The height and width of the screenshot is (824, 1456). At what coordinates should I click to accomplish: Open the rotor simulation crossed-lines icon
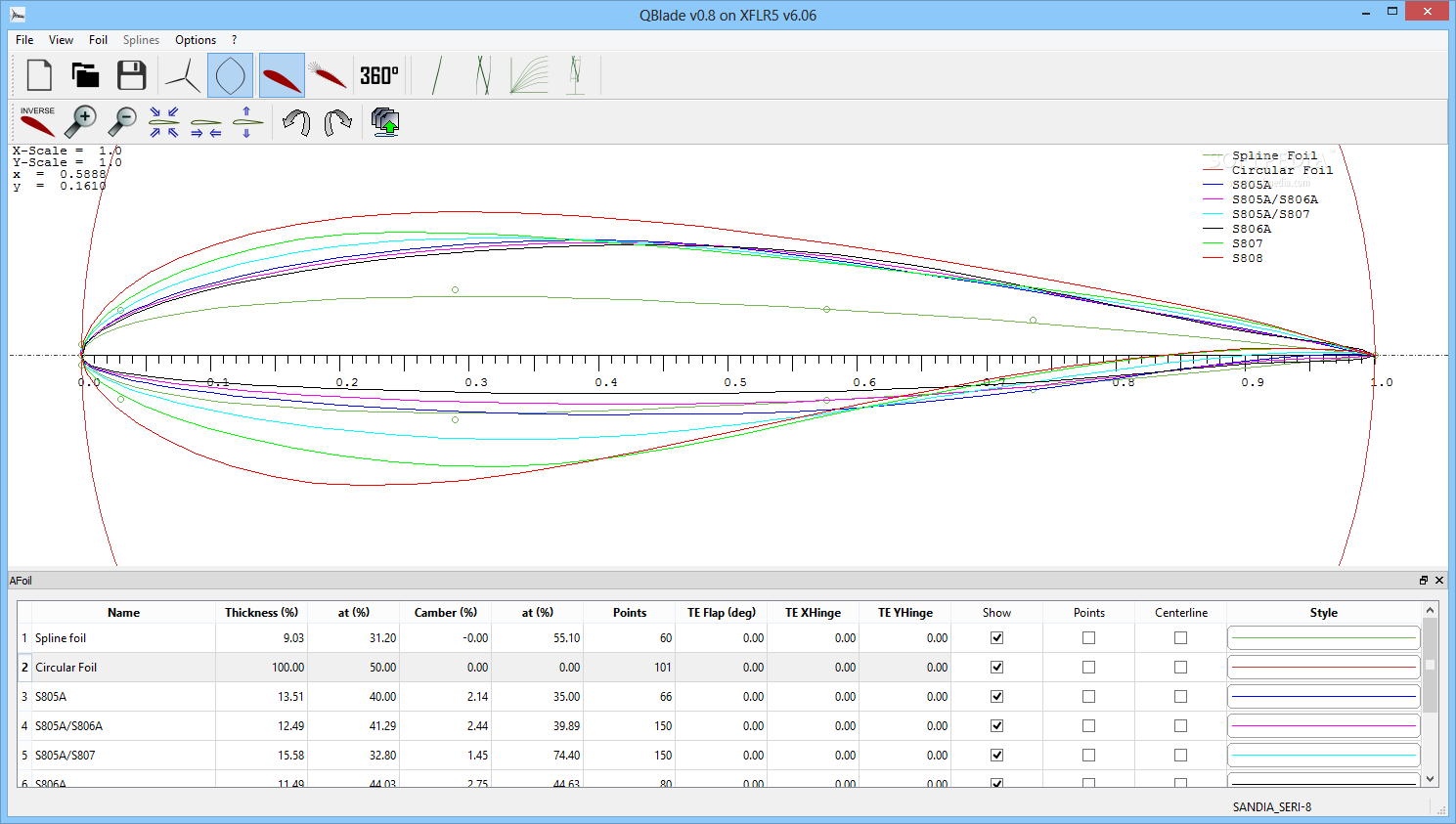point(483,75)
